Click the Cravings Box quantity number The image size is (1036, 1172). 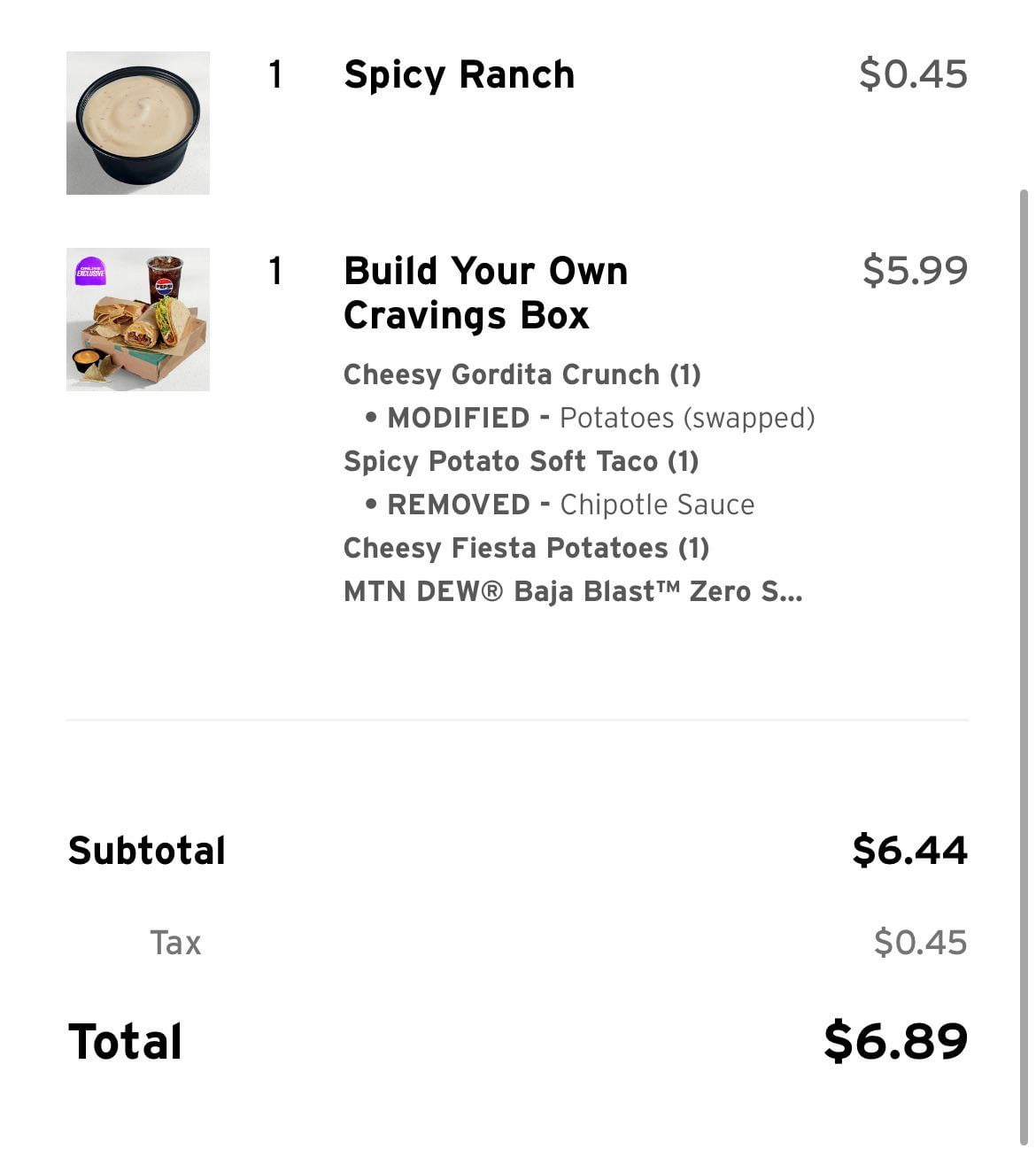point(275,271)
